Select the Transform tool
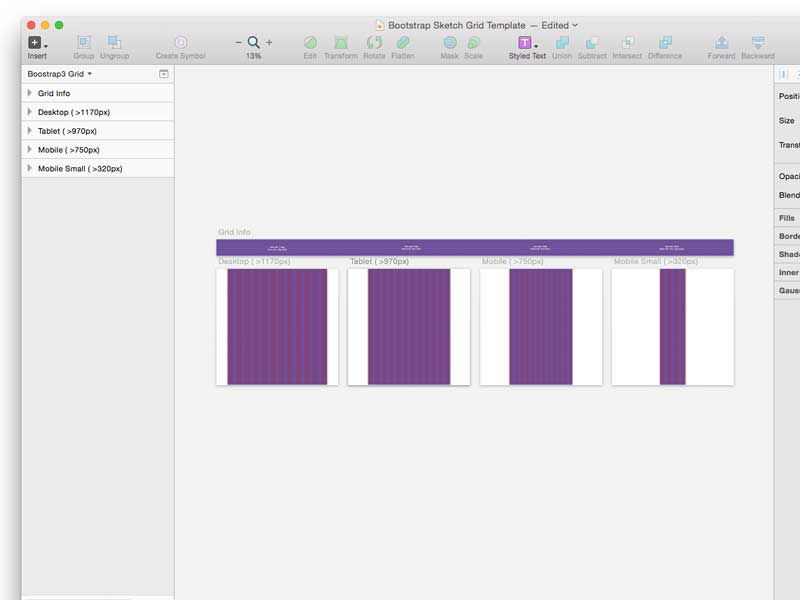This screenshot has width=800, height=600. coord(341,43)
